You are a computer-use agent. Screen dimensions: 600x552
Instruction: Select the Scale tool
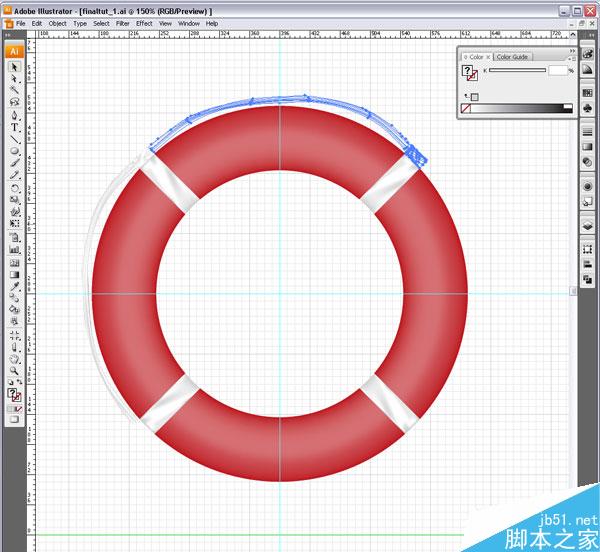tap(14, 200)
